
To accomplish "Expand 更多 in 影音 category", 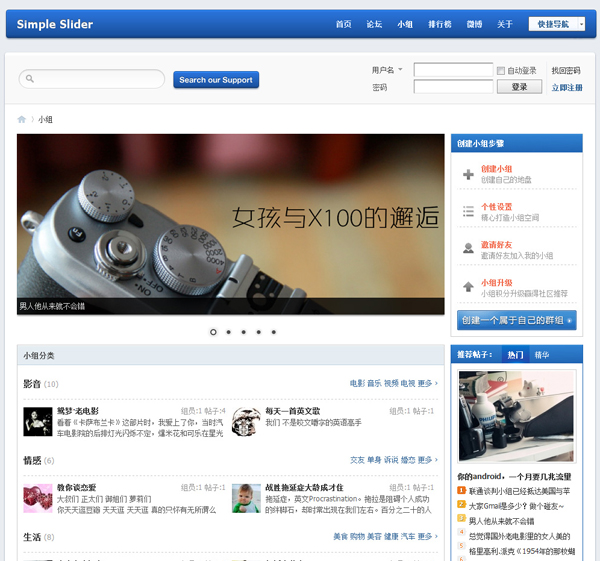I will 427,383.
